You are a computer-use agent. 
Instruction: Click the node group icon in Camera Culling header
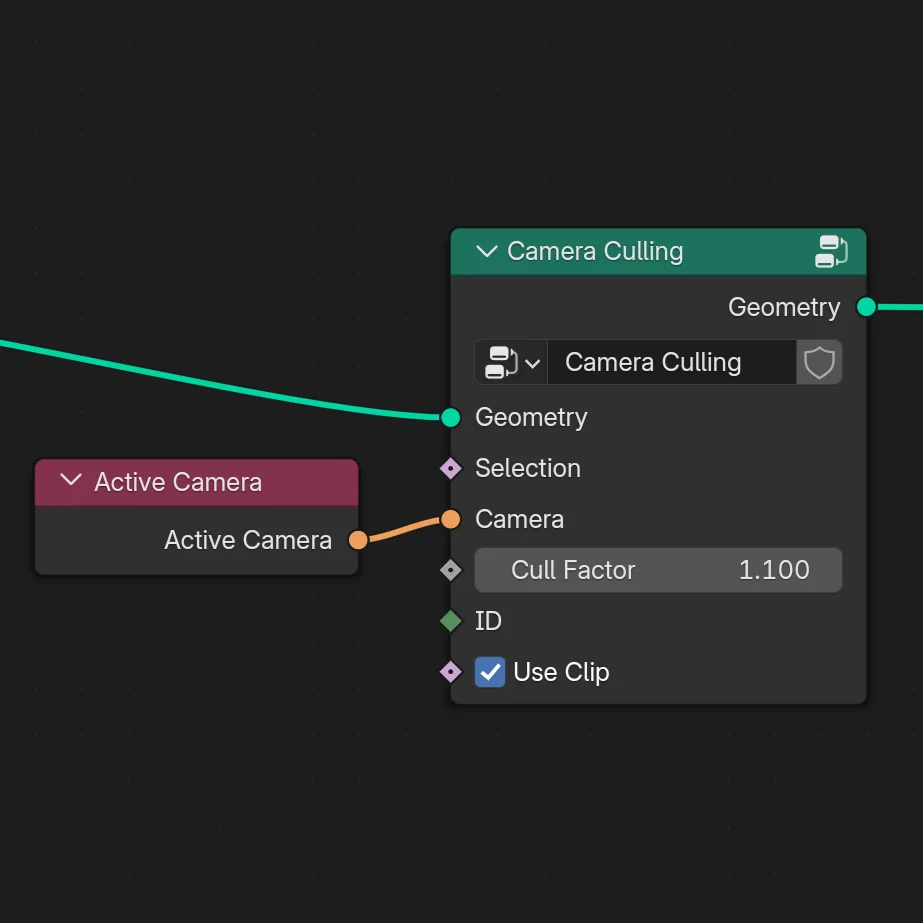[830, 252]
